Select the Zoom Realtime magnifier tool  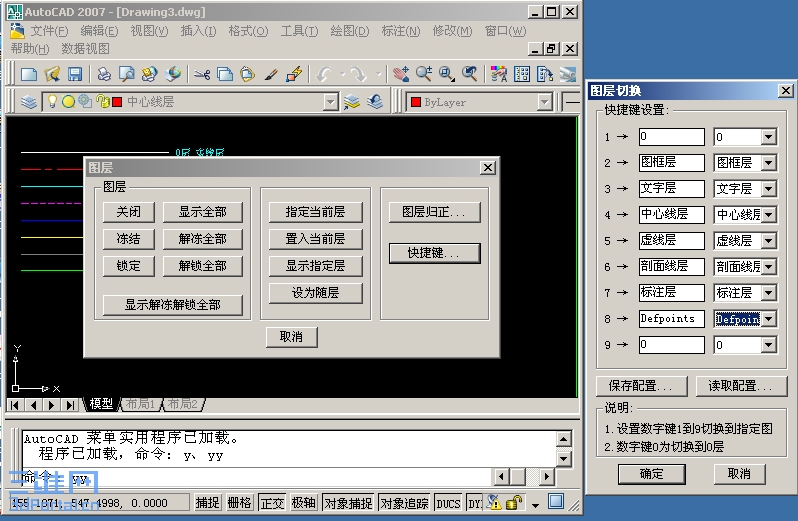click(x=424, y=75)
